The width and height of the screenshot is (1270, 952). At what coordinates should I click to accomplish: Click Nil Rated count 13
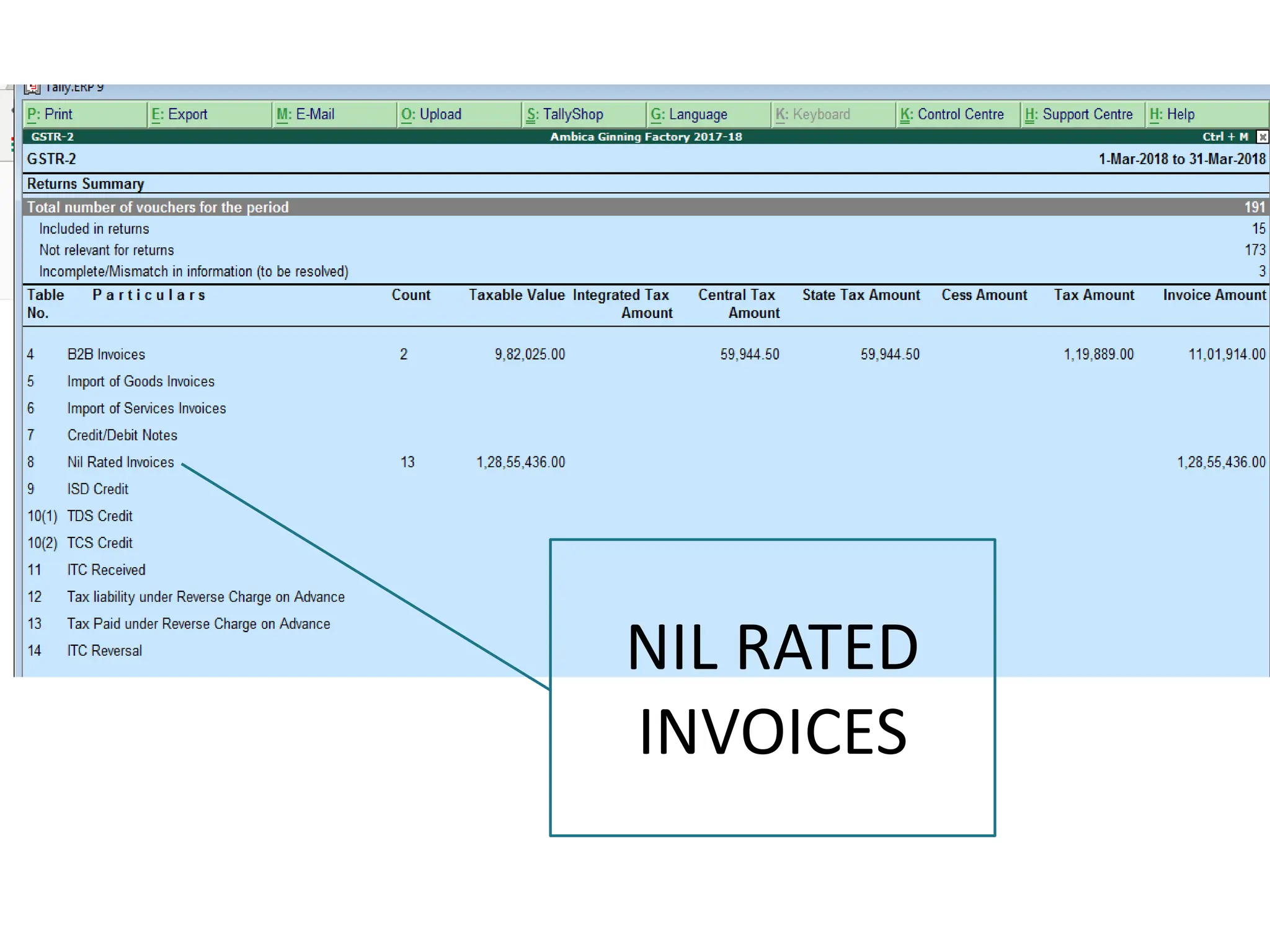tap(407, 462)
